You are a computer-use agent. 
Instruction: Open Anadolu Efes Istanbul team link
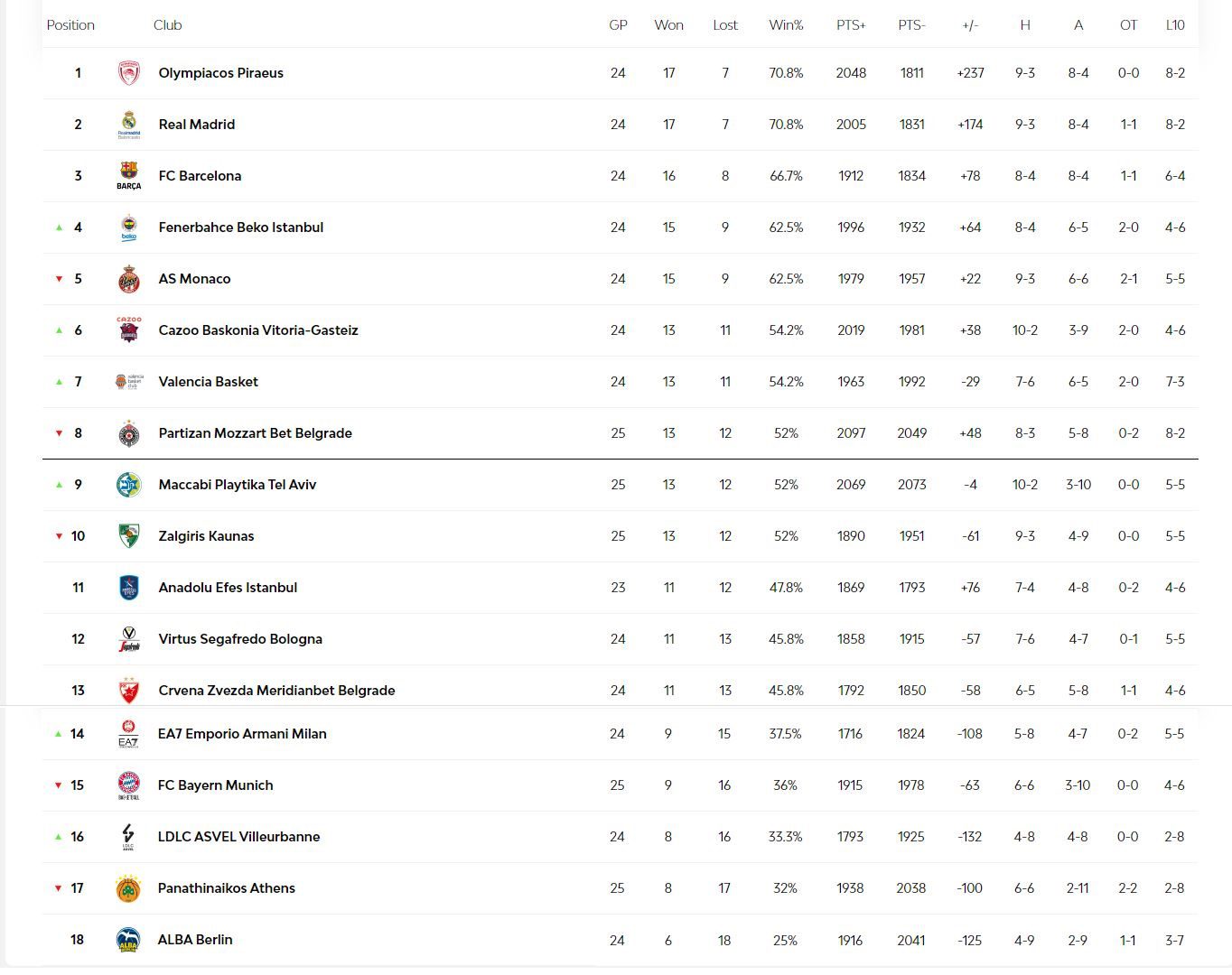pyautogui.click(x=228, y=588)
